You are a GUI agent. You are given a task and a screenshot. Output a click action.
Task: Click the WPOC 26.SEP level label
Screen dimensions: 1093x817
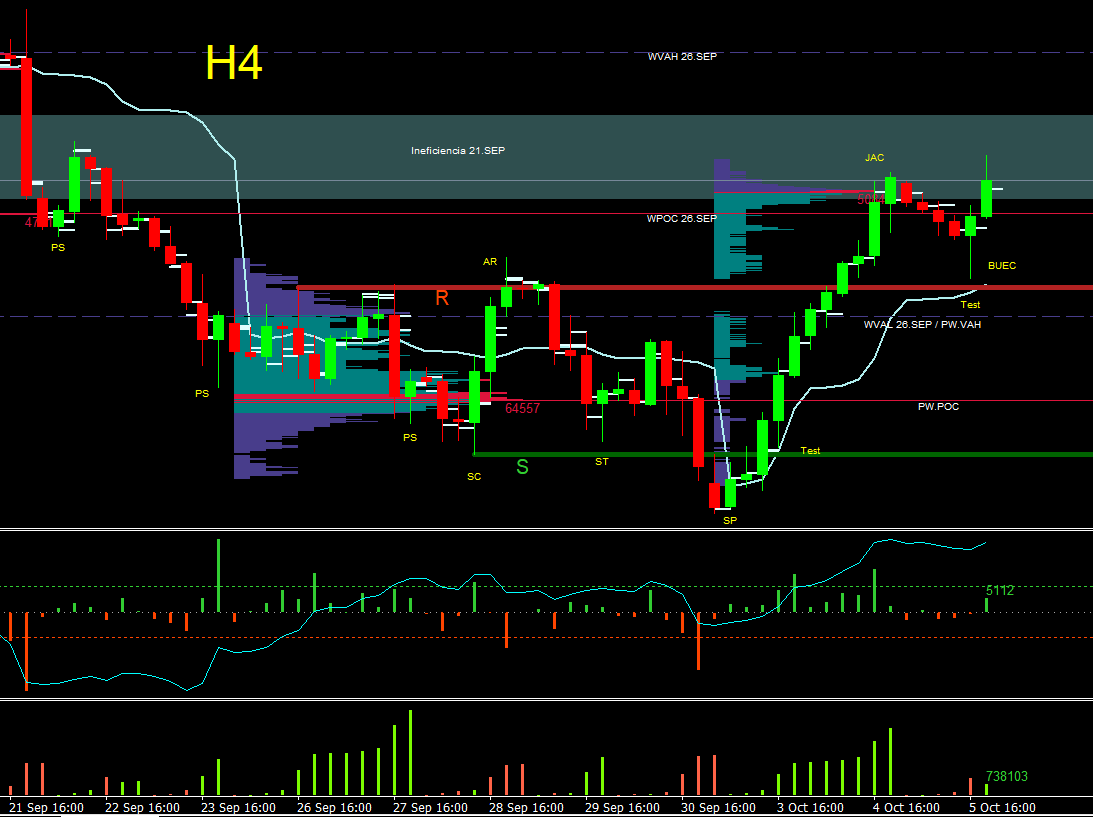click(682, 218)
